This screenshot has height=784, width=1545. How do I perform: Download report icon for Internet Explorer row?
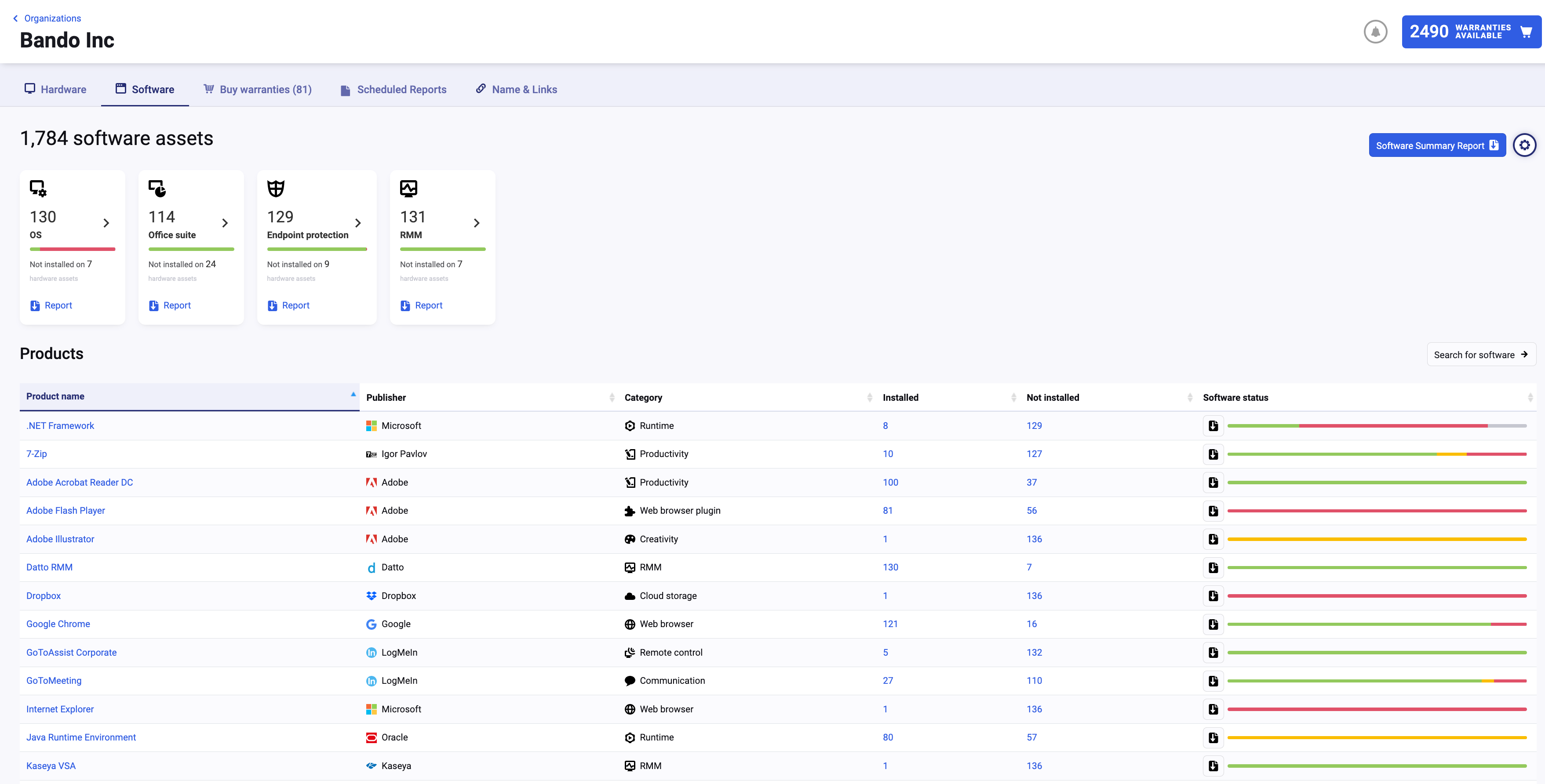1213,709
